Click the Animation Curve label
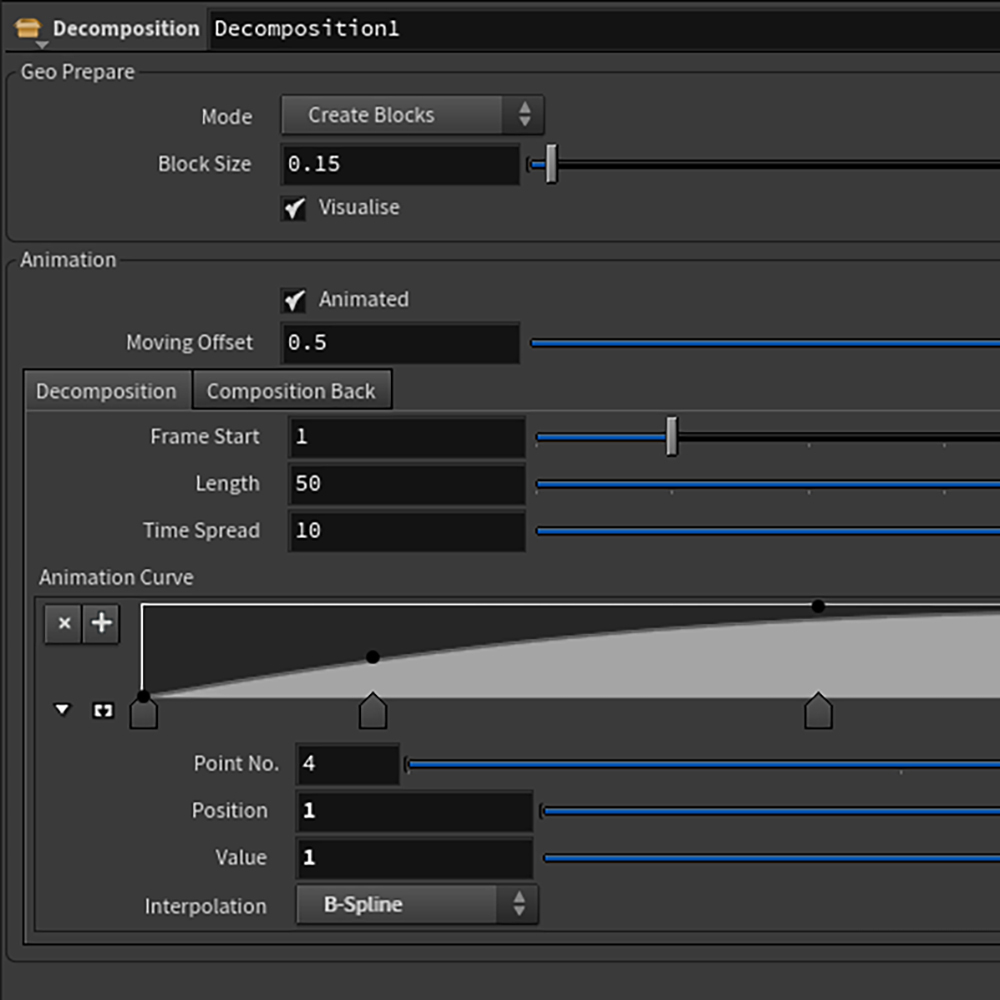Screen dimensions: 1000x1000 coord(116,577)
